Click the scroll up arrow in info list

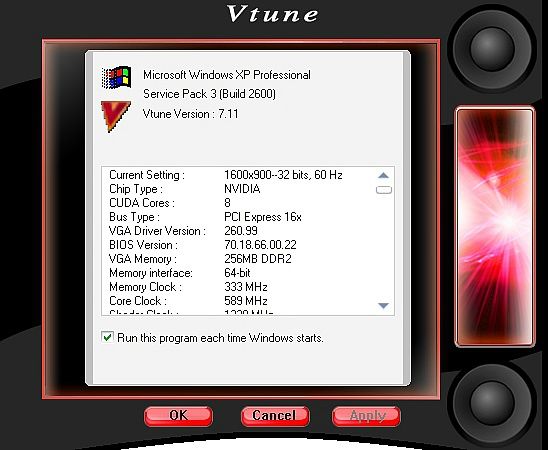coord(383,175)
